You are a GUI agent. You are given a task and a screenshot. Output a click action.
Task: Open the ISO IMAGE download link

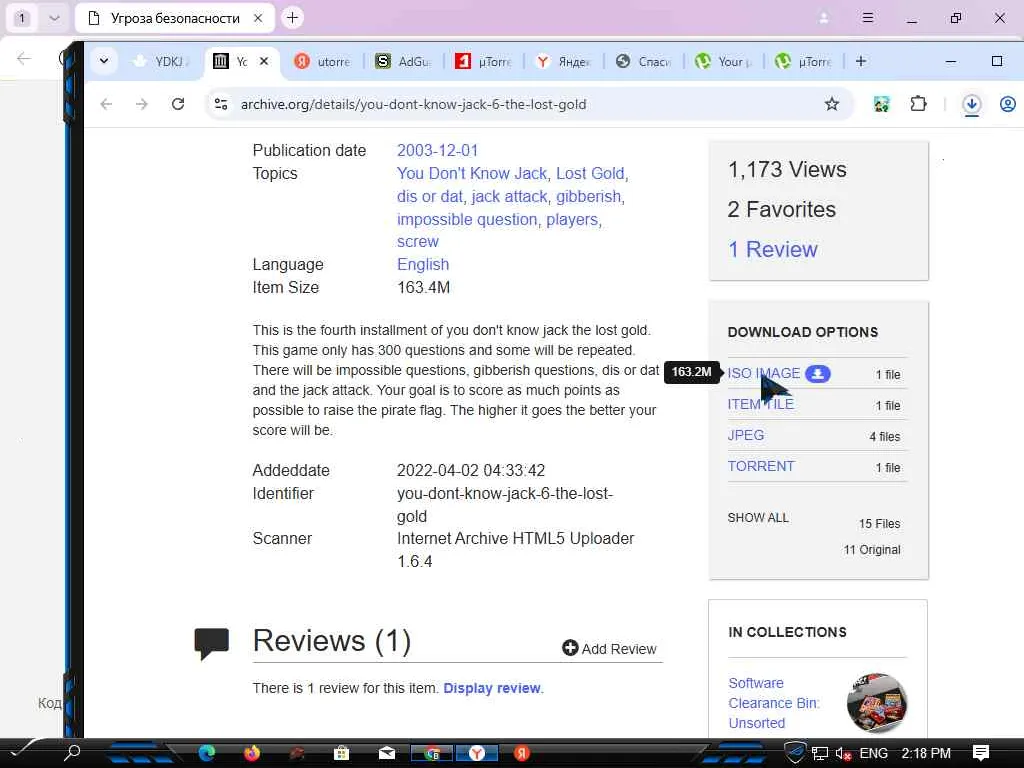point(763,373)
